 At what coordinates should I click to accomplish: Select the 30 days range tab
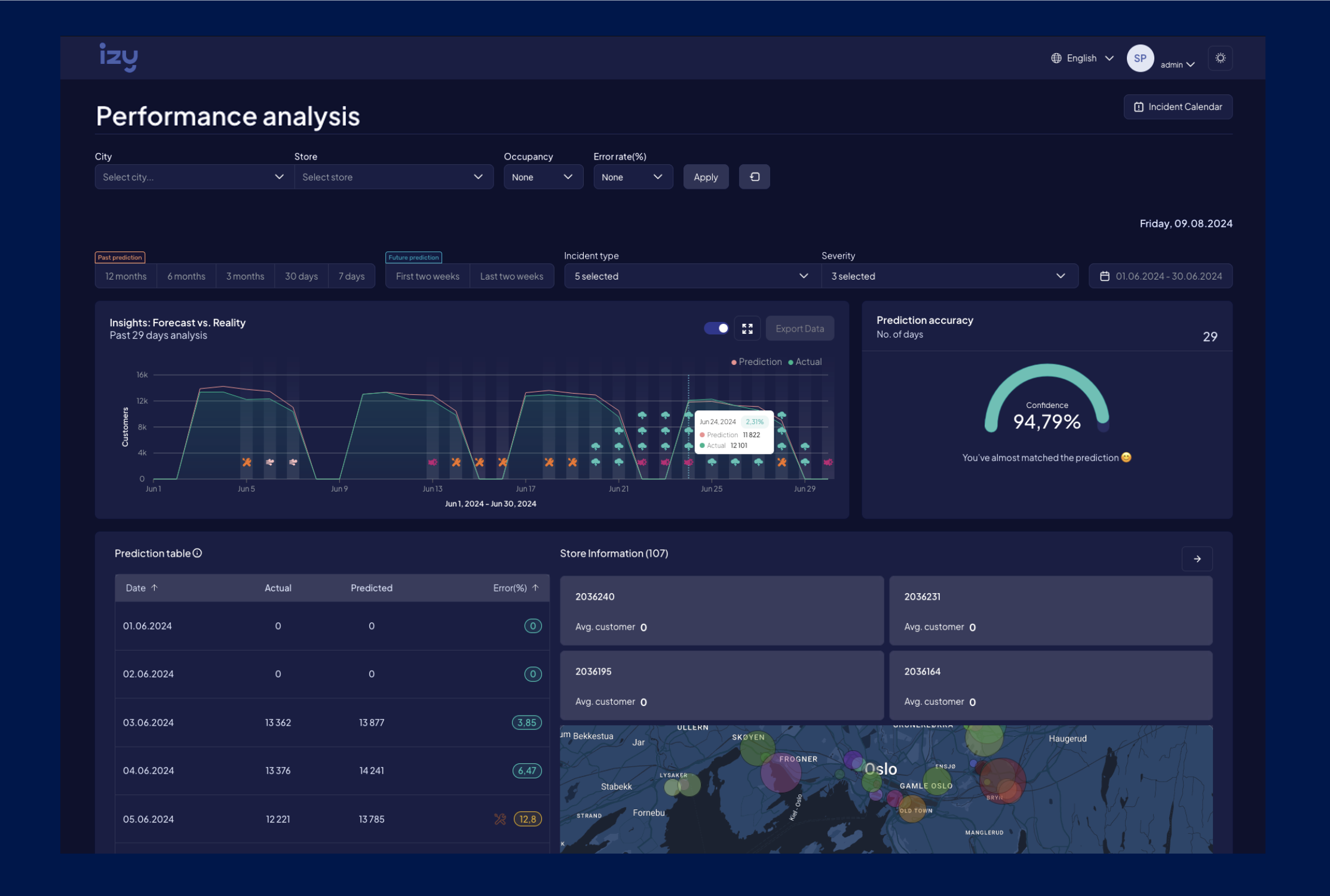coord(301,276)
